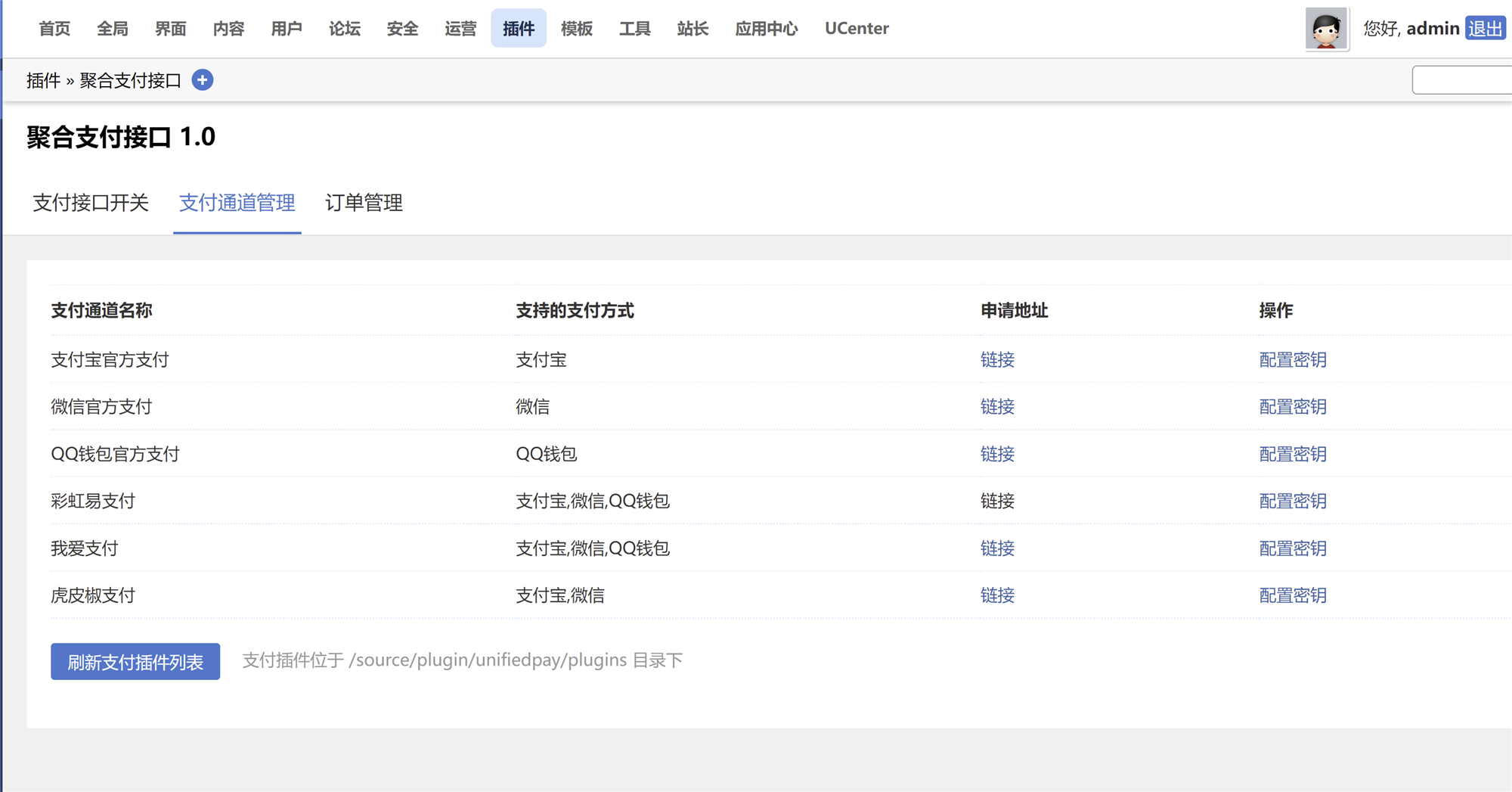
Task: Open 配置密钥 for 微信官方支付
Action: tap(1292, 407)
